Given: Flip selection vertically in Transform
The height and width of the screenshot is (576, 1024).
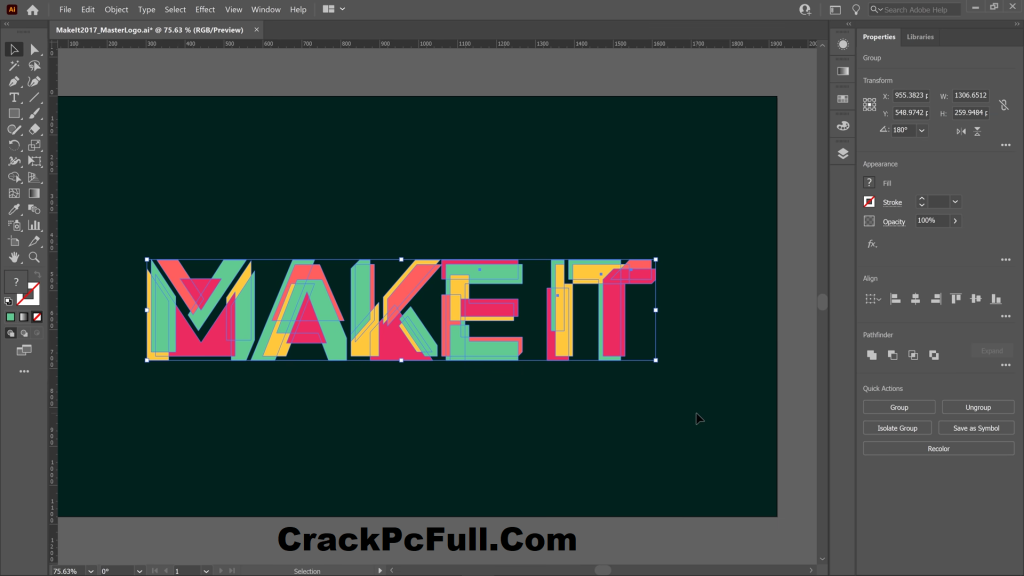Looking at the screenshot, I should click(978, 131).
